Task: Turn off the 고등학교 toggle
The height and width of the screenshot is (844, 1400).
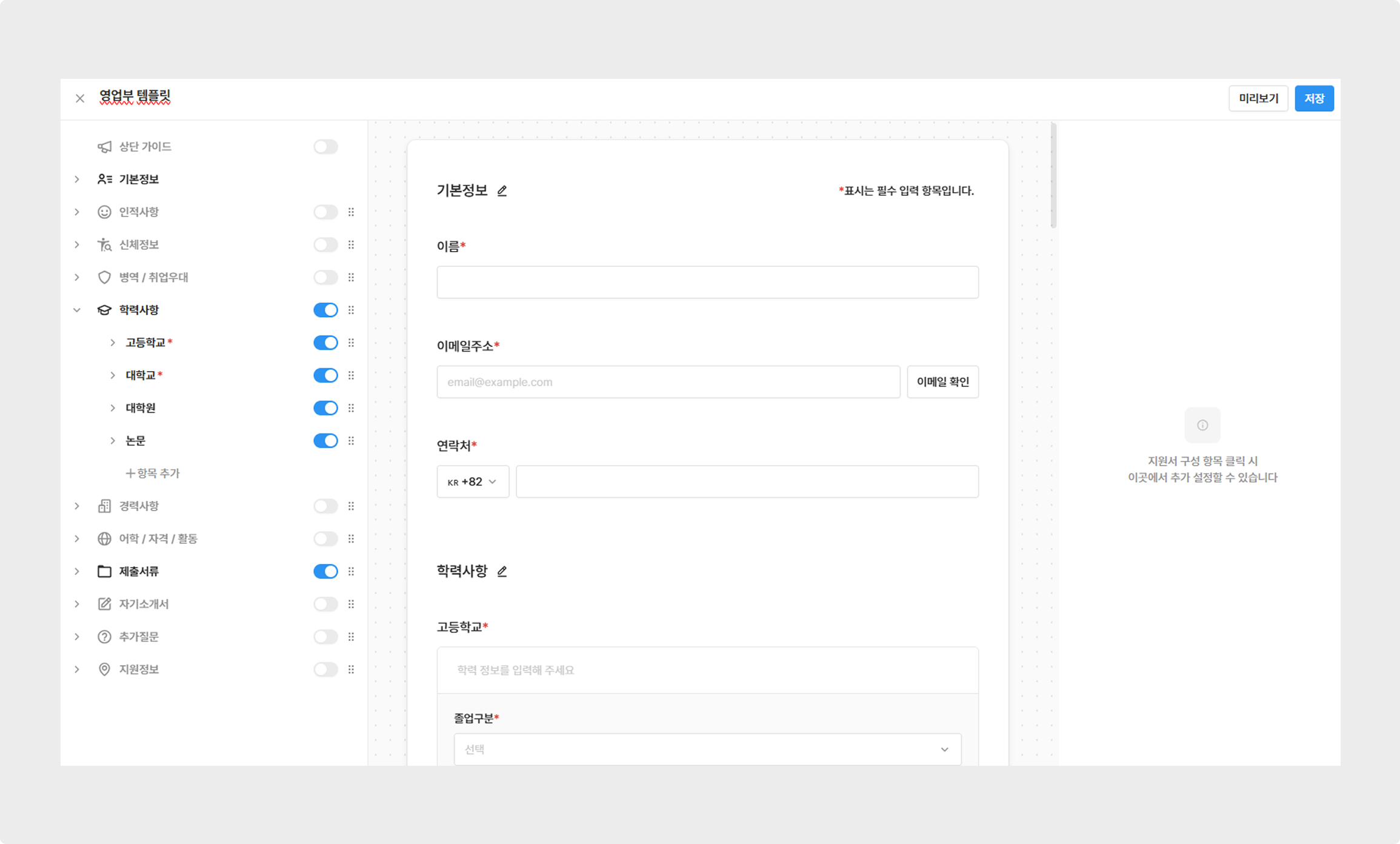Action: (x=325, y=343)
